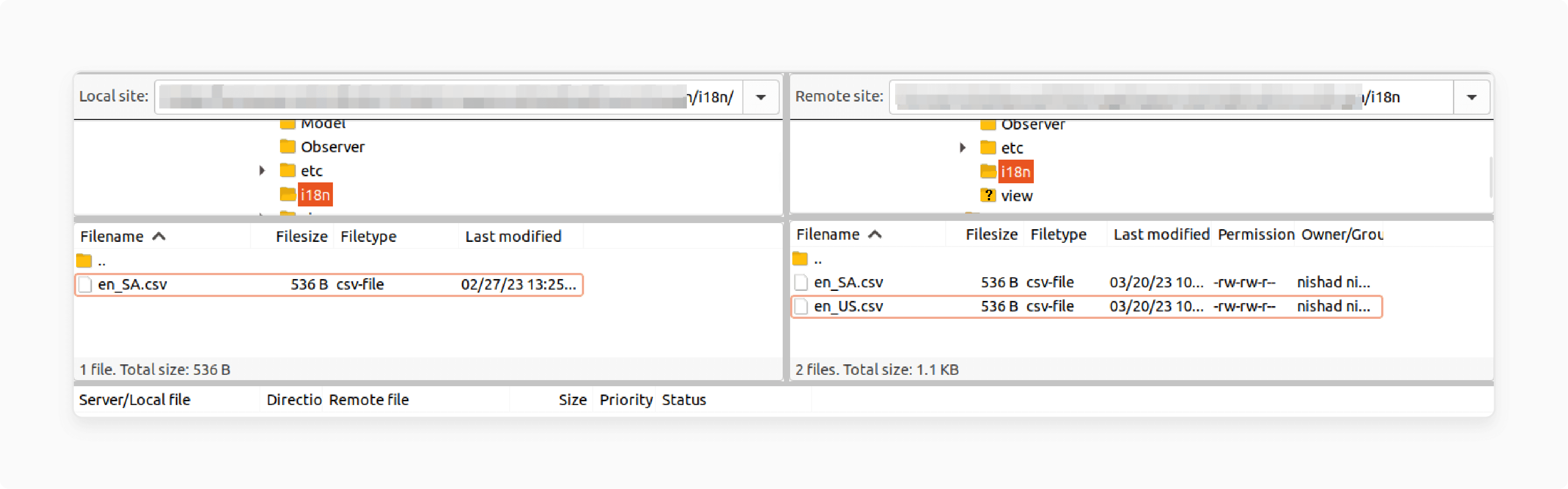Select local file en_SA.csv

click(329, 285)
